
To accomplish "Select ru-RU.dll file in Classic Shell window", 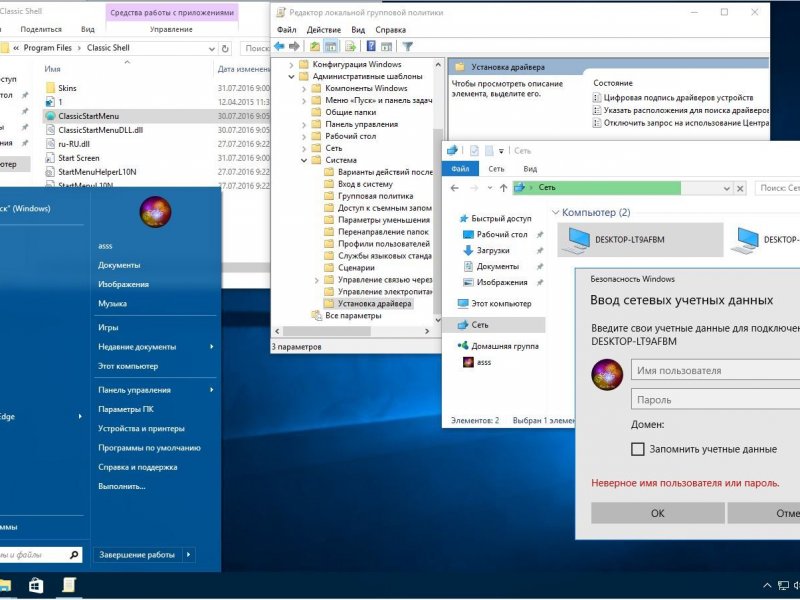I will (68, 144).
